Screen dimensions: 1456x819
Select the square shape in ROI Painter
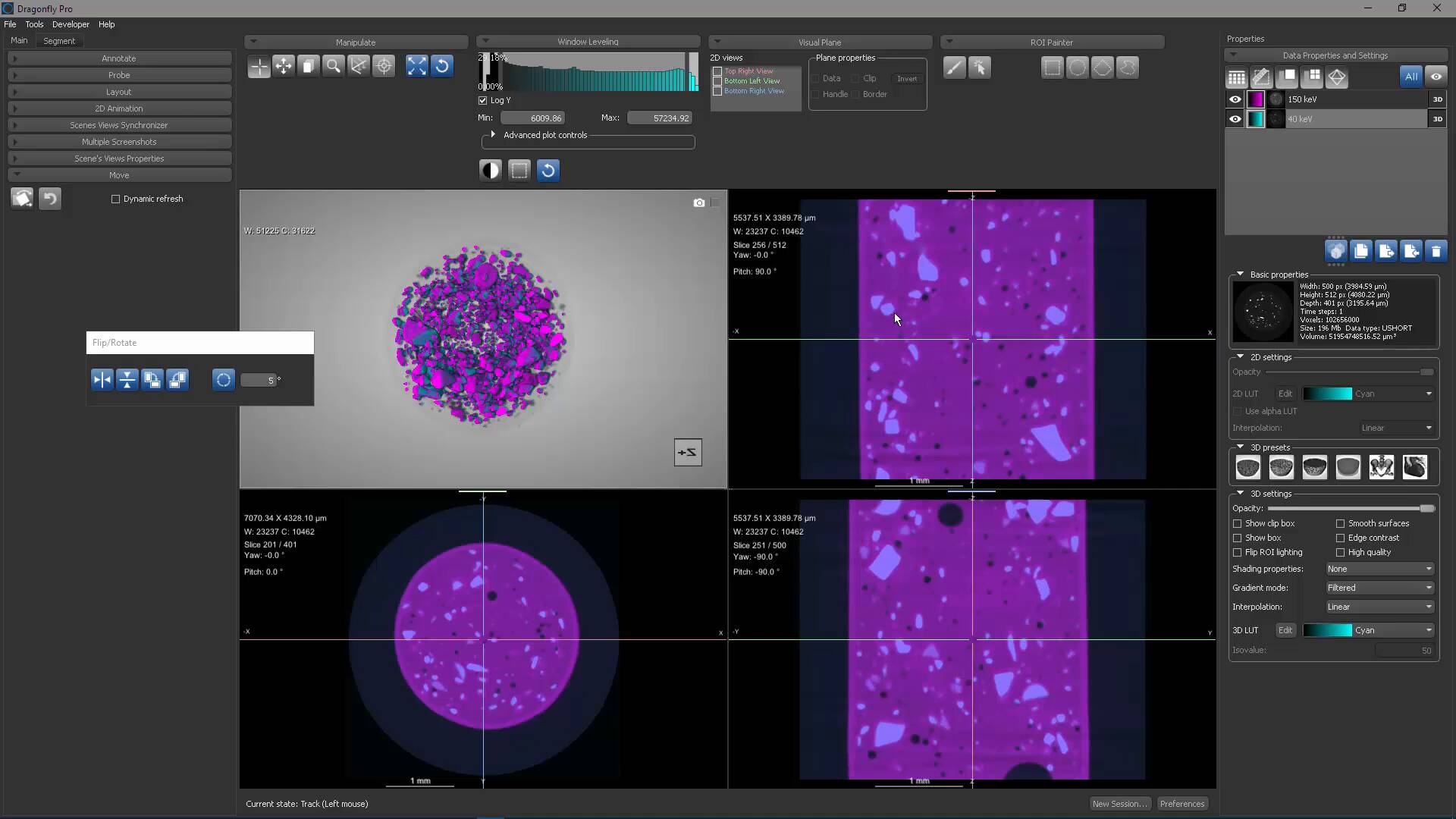tap(1053, 68)
